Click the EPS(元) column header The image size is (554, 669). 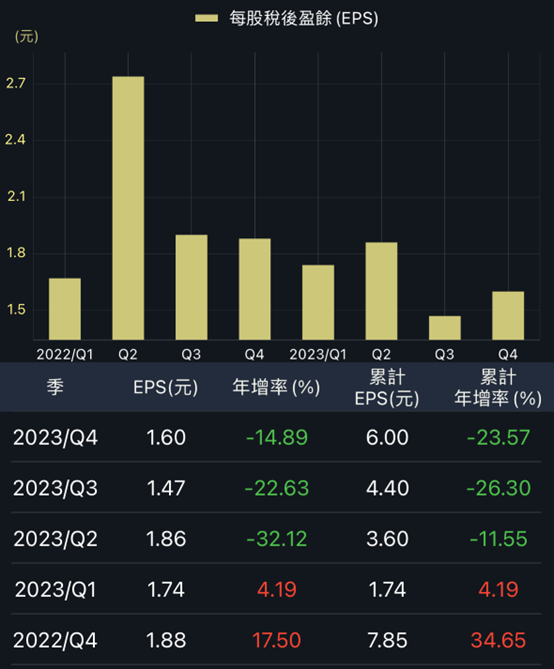[x=166, y=387]
